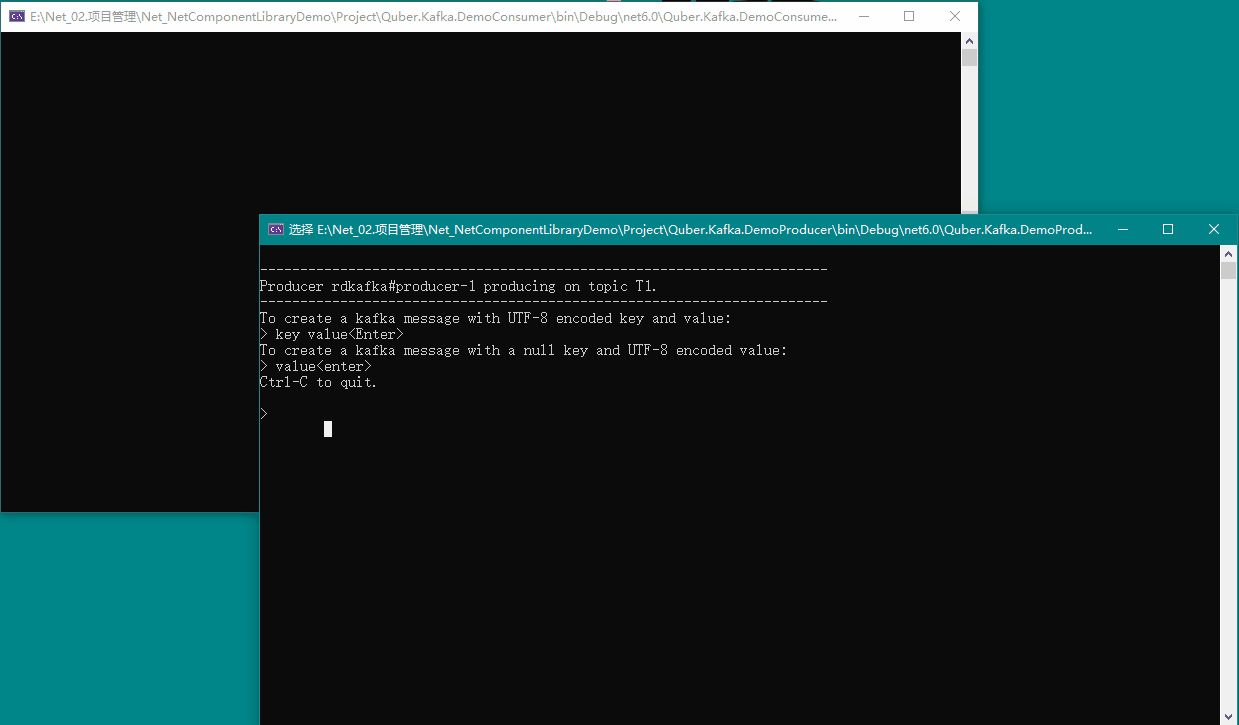Click the white block cursor in the producer console
The height and width of the screenshot is (725, 1239).
coord(328,429)
